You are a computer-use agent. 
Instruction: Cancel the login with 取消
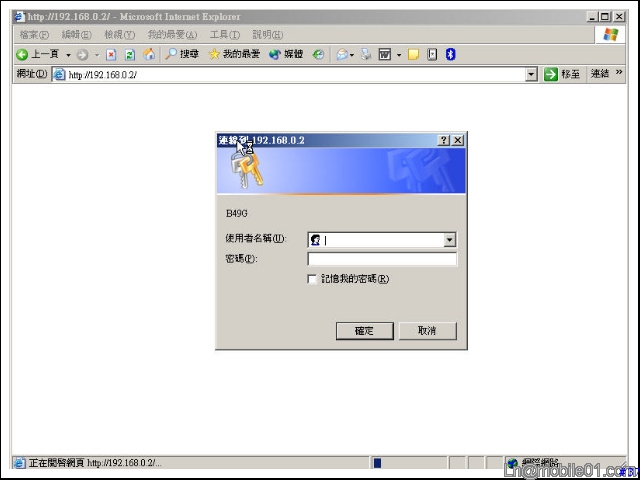[427, 331]
